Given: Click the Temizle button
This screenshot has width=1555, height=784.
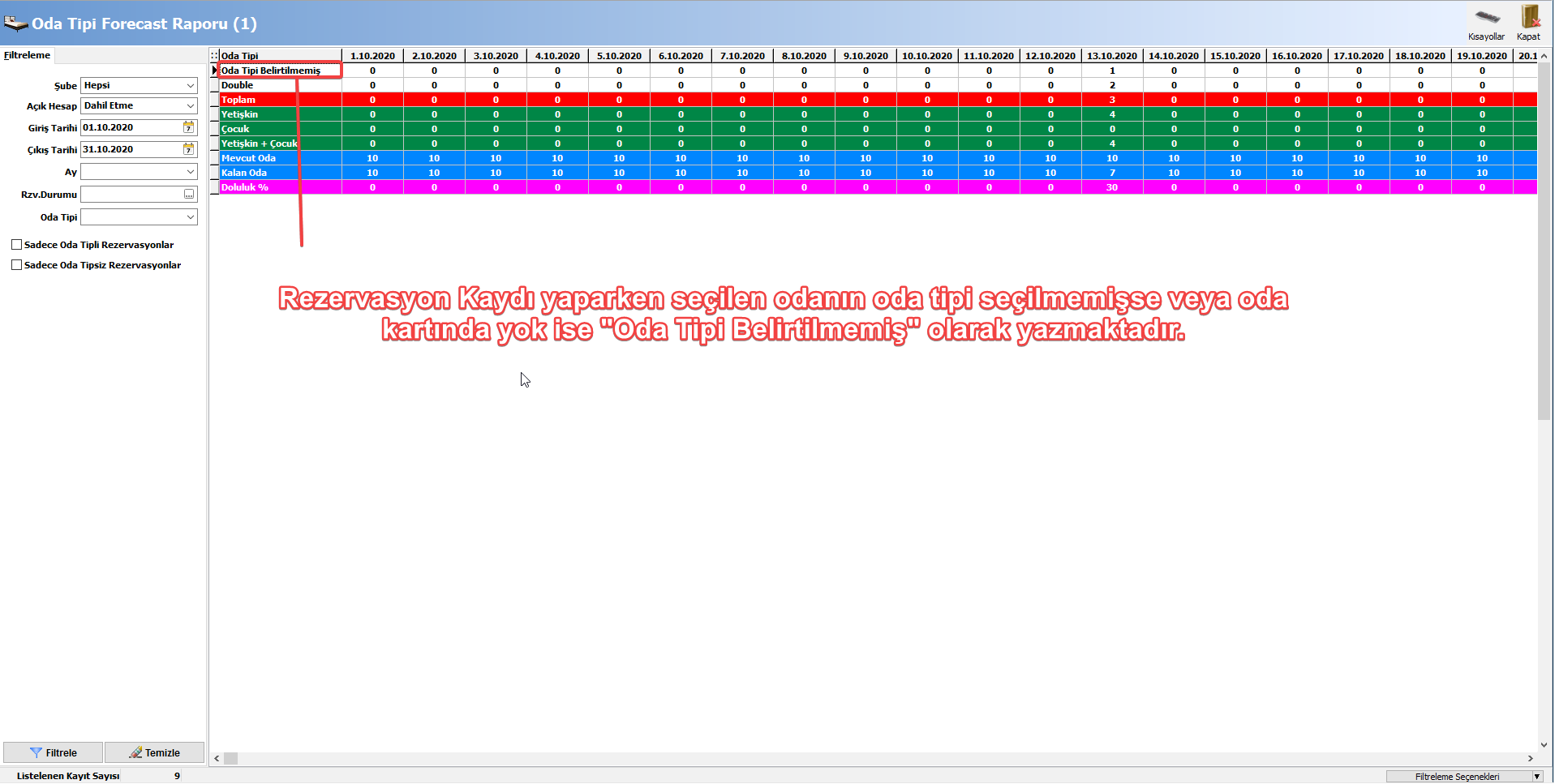Looking at the screenshot, I should 154,752.
